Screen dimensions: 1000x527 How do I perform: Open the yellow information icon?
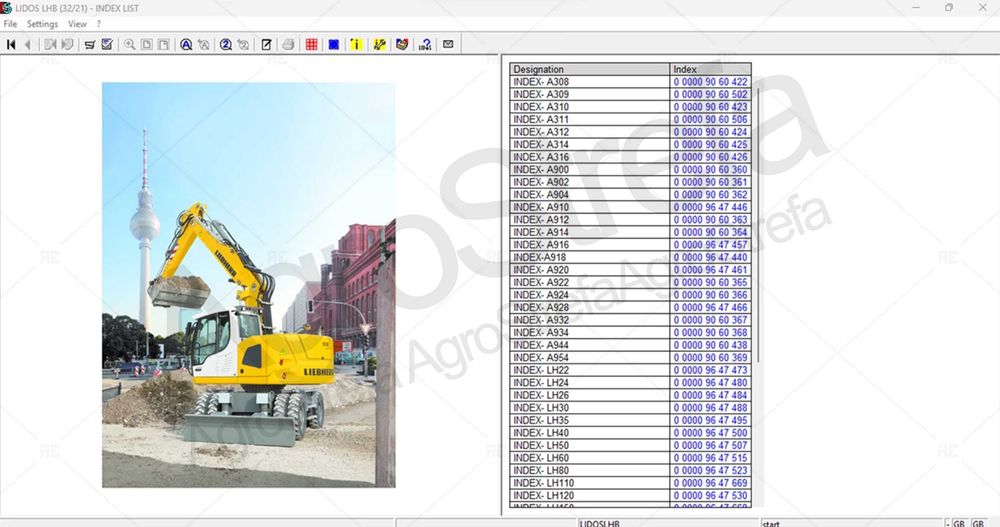pos(357,44)
